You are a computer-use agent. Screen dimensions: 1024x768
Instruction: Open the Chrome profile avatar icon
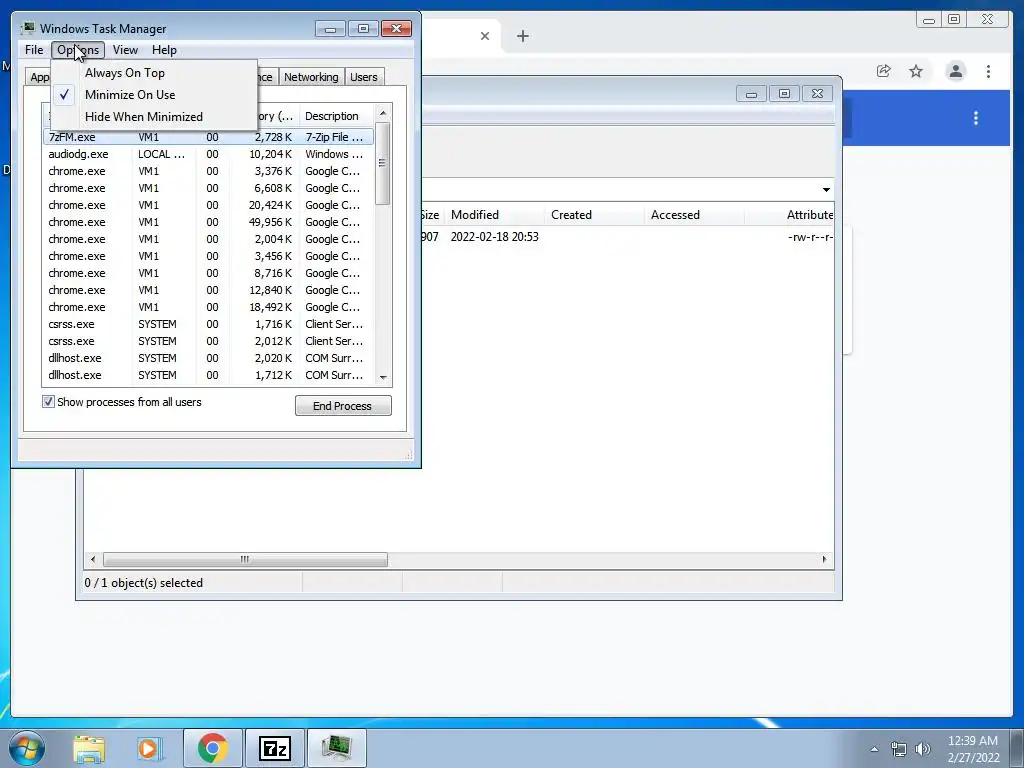pyautogui.click(x=955, y=71)
